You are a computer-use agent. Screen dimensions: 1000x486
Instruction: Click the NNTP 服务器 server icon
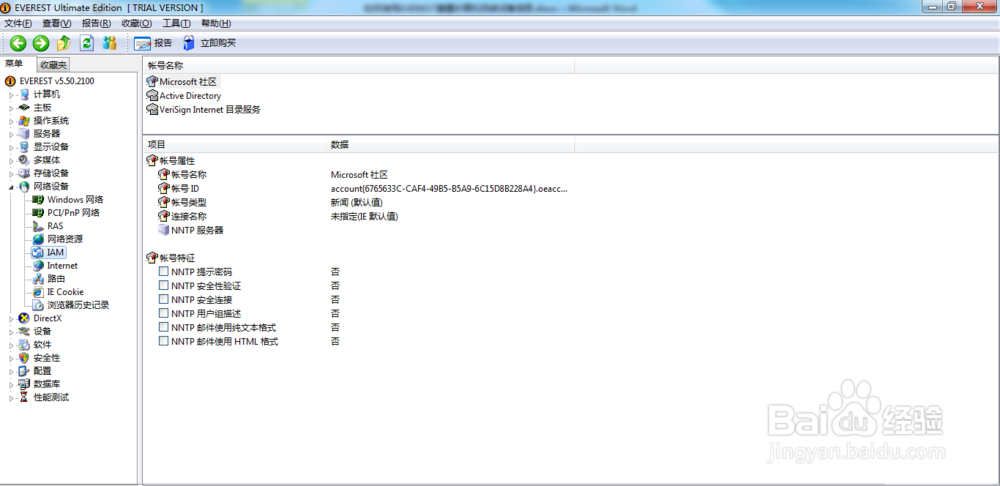pos(164,230)
